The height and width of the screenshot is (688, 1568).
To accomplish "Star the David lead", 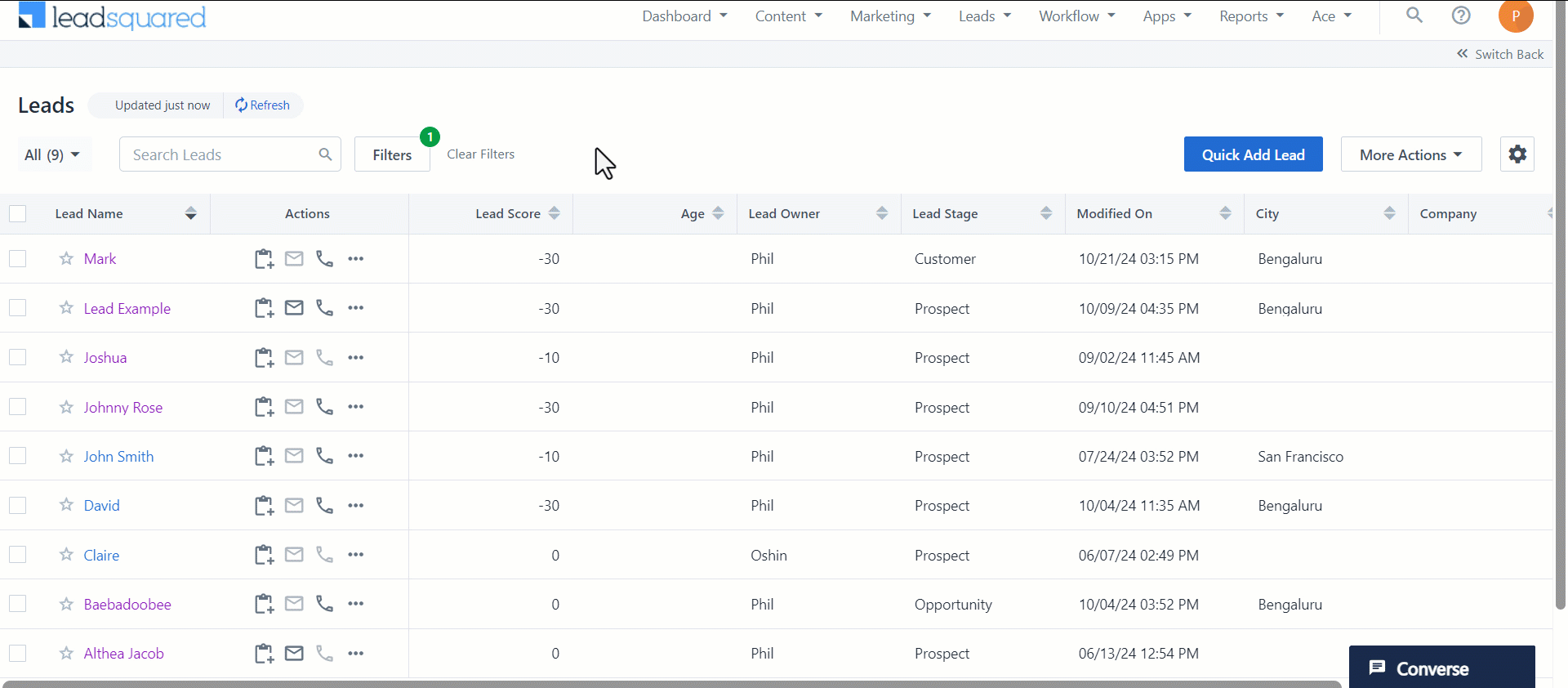I will [x=66, y=505].
